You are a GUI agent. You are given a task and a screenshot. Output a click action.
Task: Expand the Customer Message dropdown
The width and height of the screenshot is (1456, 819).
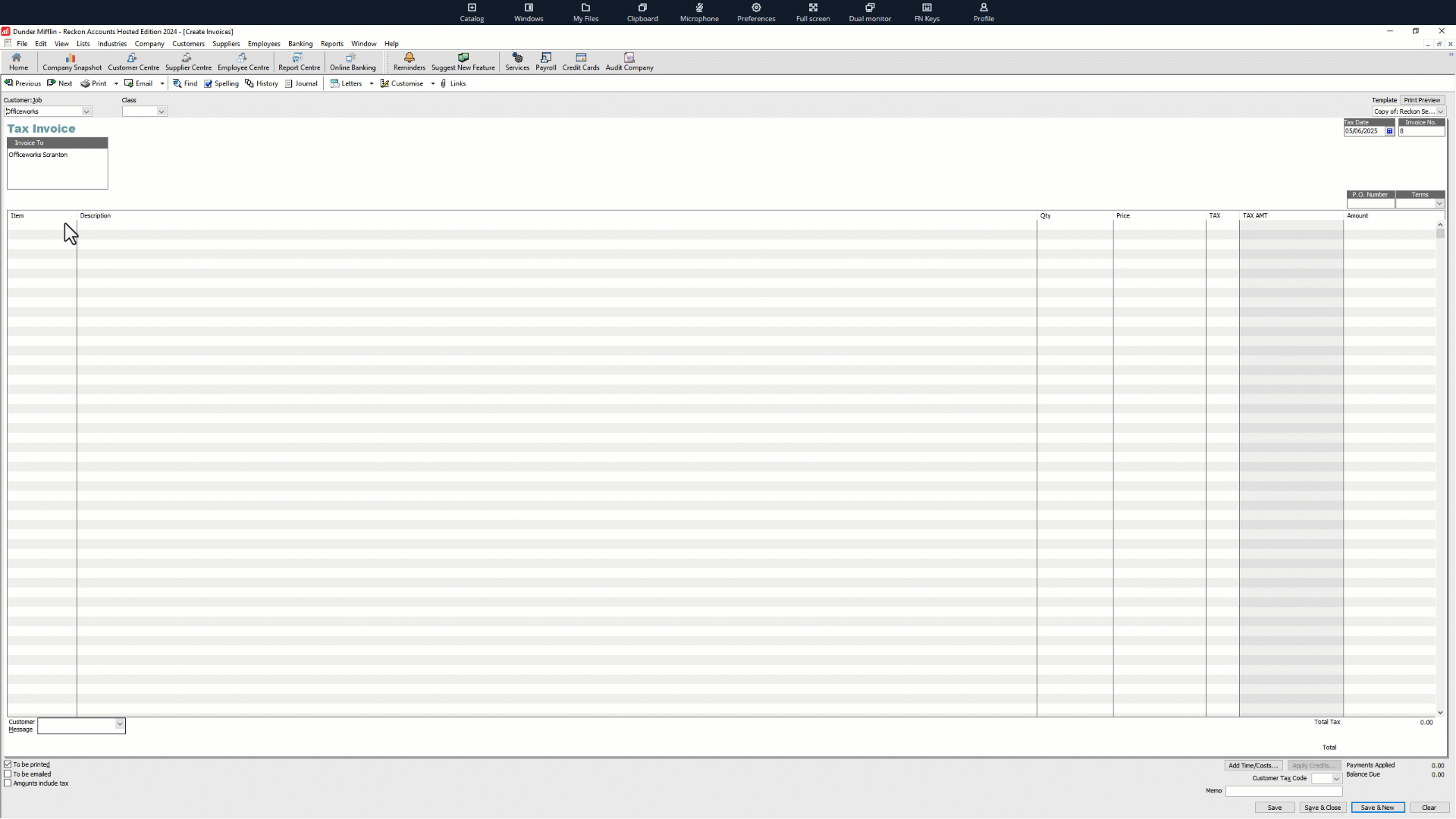[x=119, y=724]
